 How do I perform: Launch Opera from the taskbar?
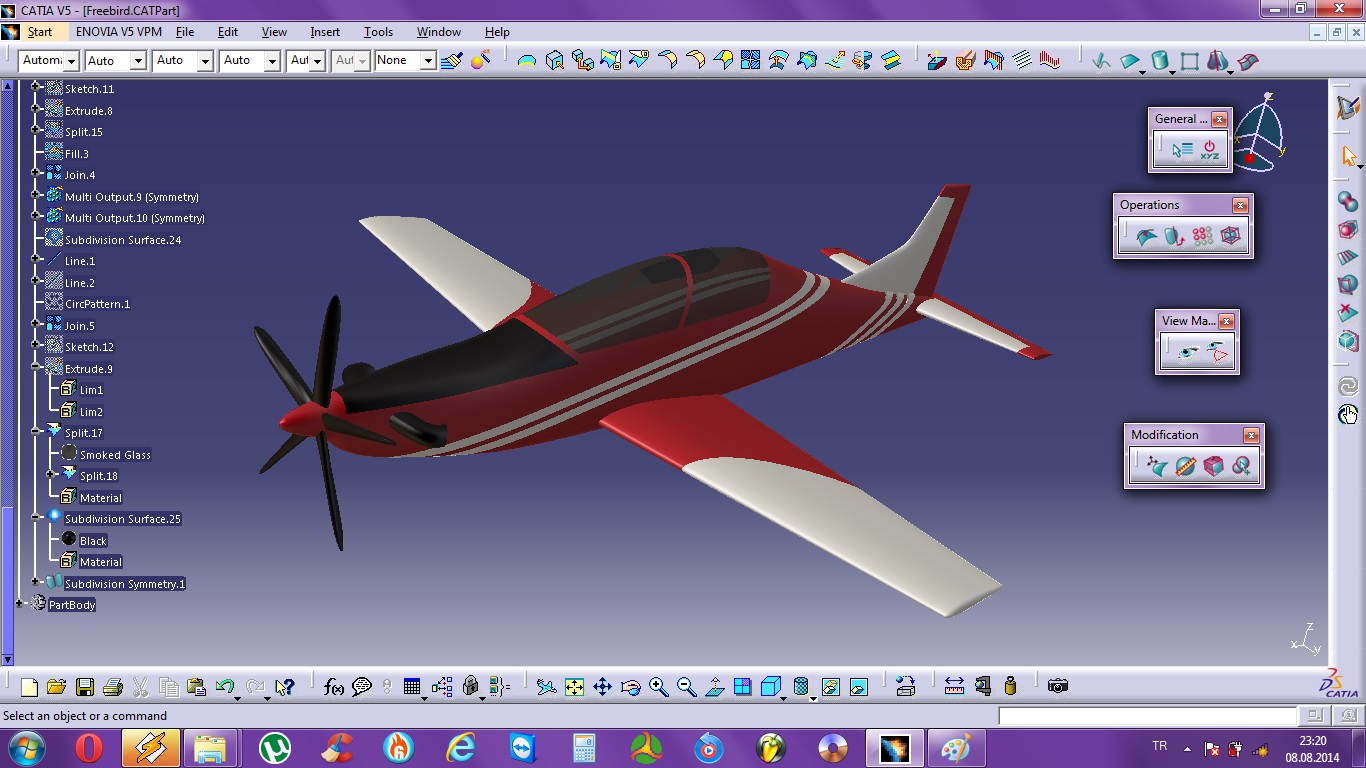89,748
